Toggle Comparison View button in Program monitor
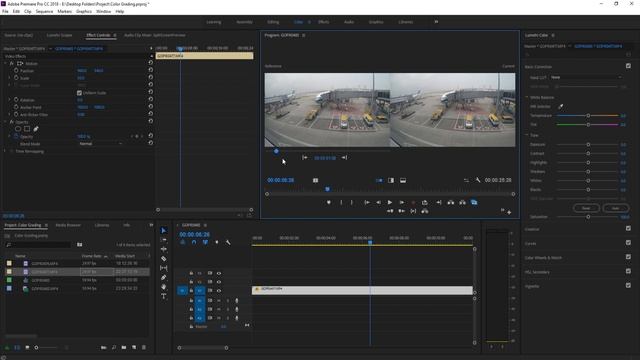Viewport: 640px width, 360px height. [474, 202]
